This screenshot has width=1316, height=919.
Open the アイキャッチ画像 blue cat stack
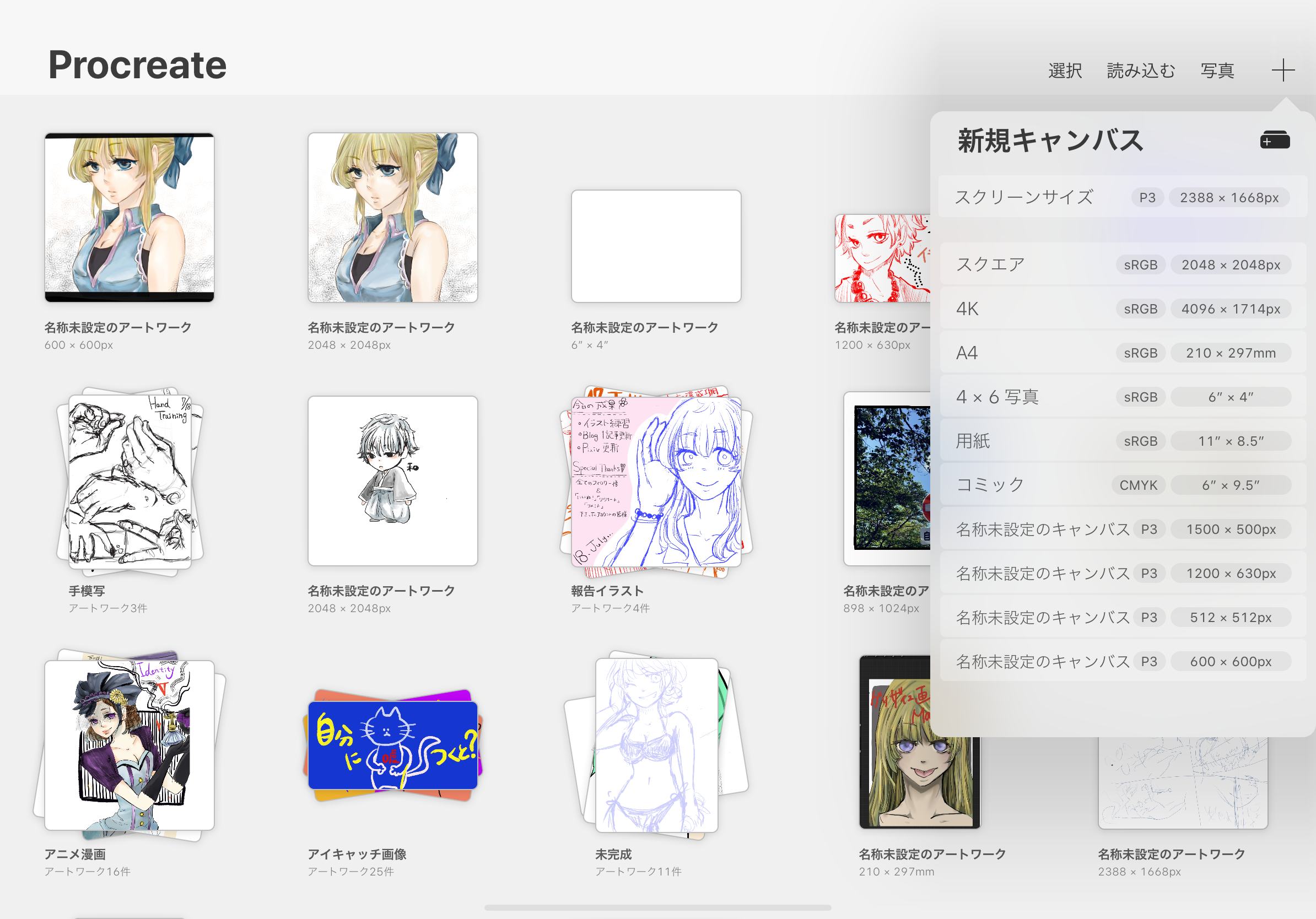tap(392, 745)
